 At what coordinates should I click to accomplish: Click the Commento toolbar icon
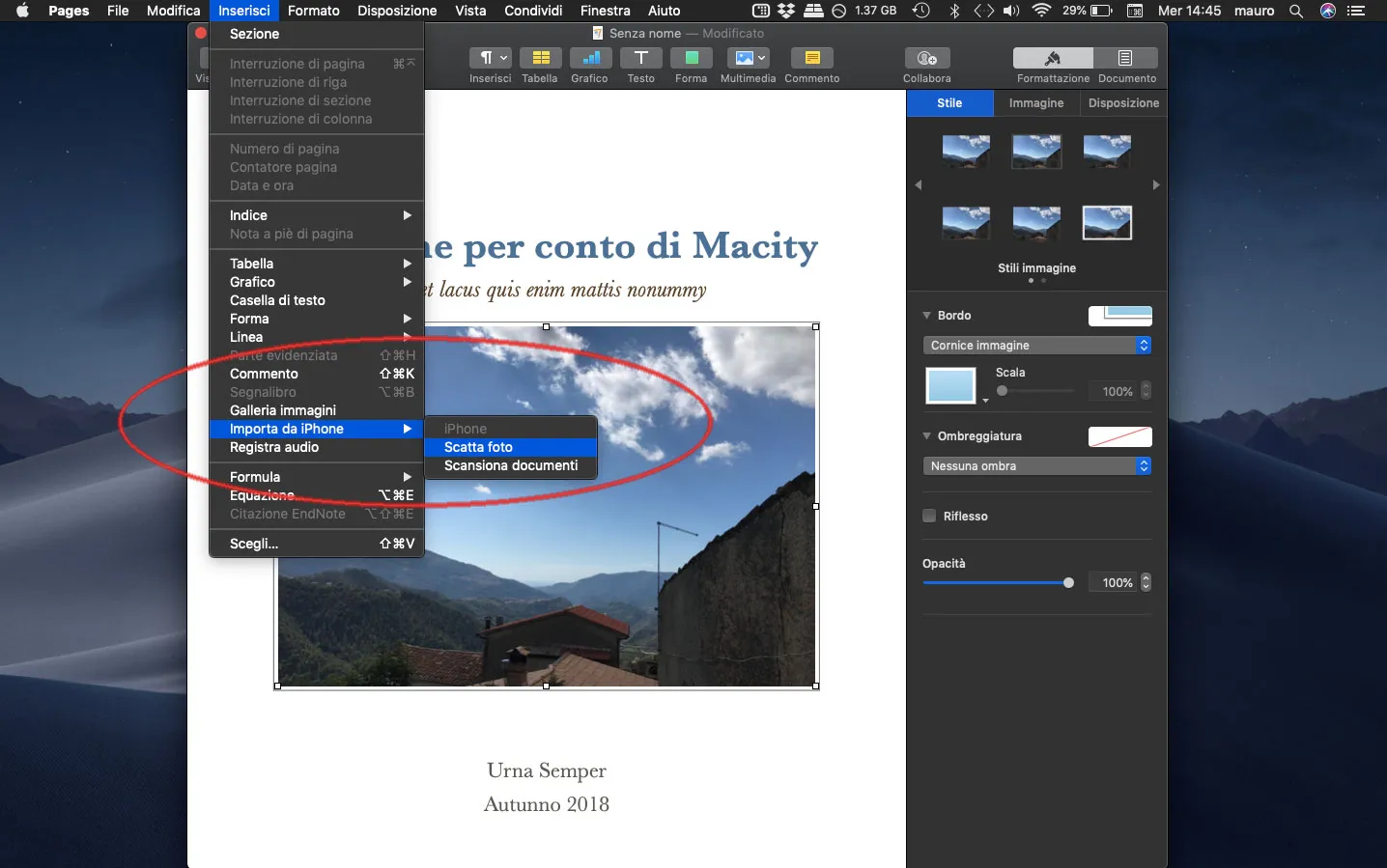click(812, 58)
